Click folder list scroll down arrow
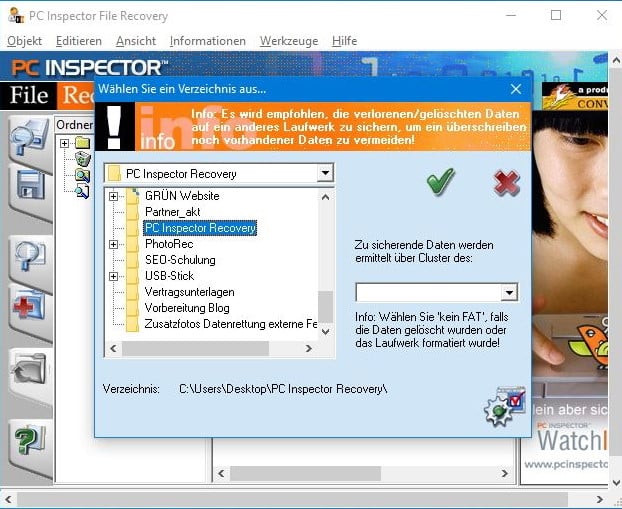622x509 pixels. 326,332
